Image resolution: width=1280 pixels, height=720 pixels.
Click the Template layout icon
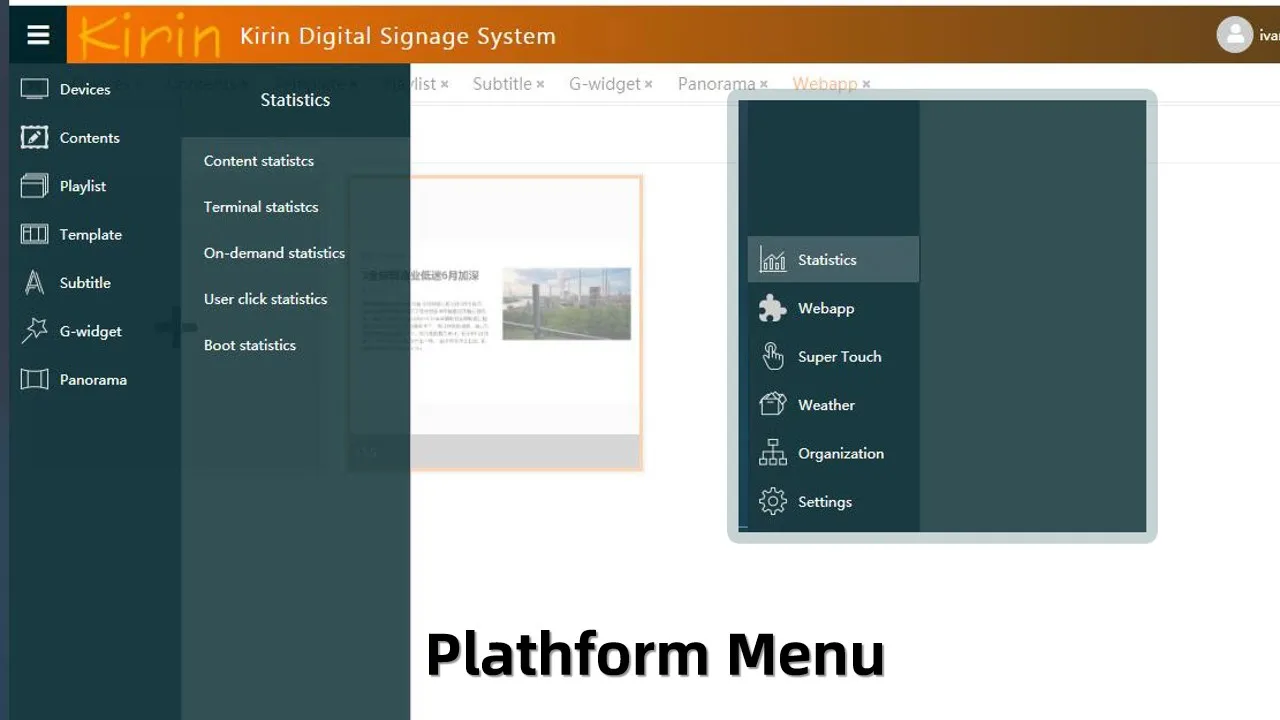(x=35, y=234)
